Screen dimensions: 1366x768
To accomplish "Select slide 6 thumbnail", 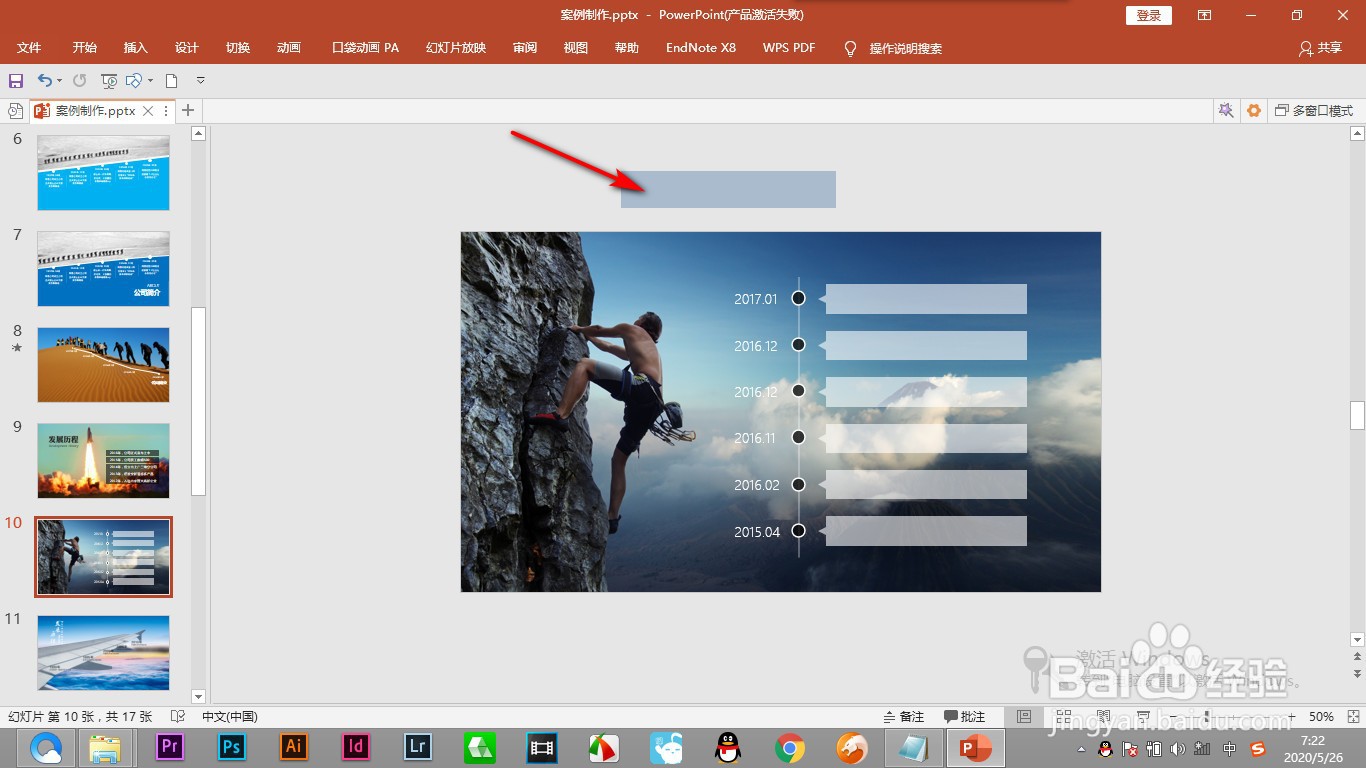I will (x=103, y=173).
